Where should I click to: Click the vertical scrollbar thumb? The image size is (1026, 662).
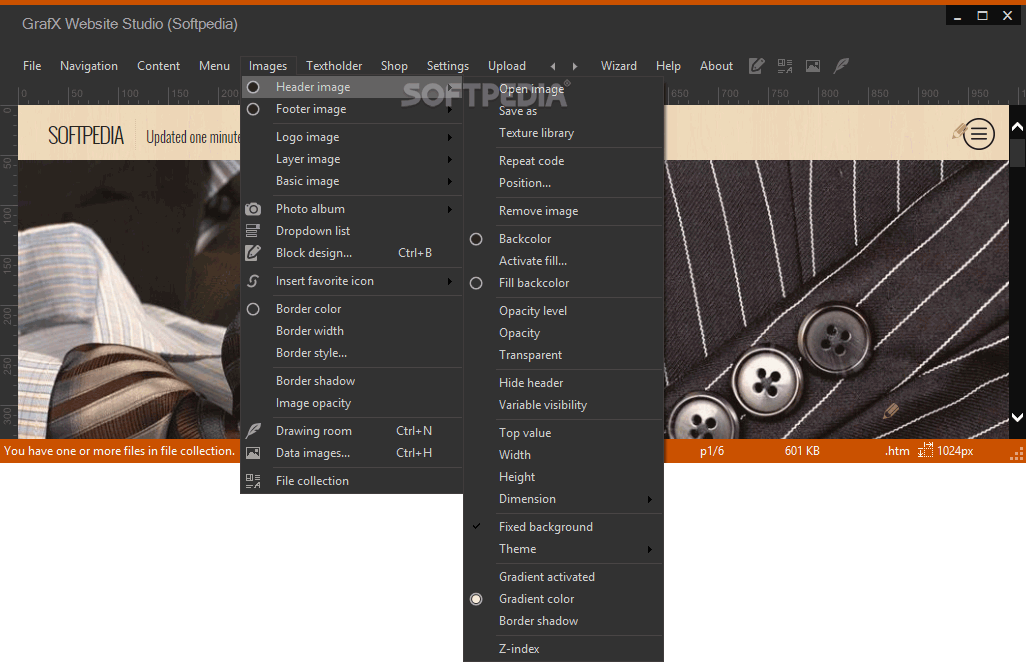[x=1017, y=152]
